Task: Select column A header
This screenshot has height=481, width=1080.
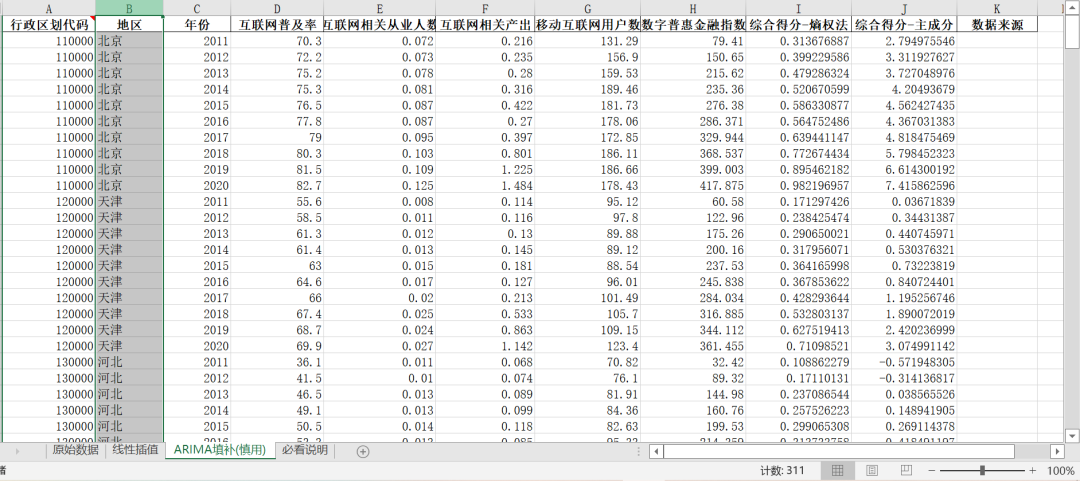Action: 48,8
